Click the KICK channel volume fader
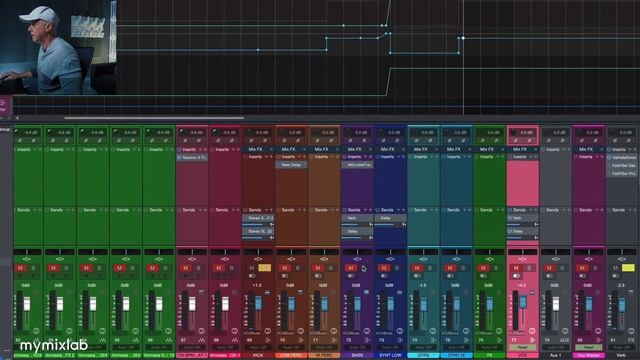Image resolution: width=640 pixels, height=360 pixels. pyautogui.click(x=258, y=303)
